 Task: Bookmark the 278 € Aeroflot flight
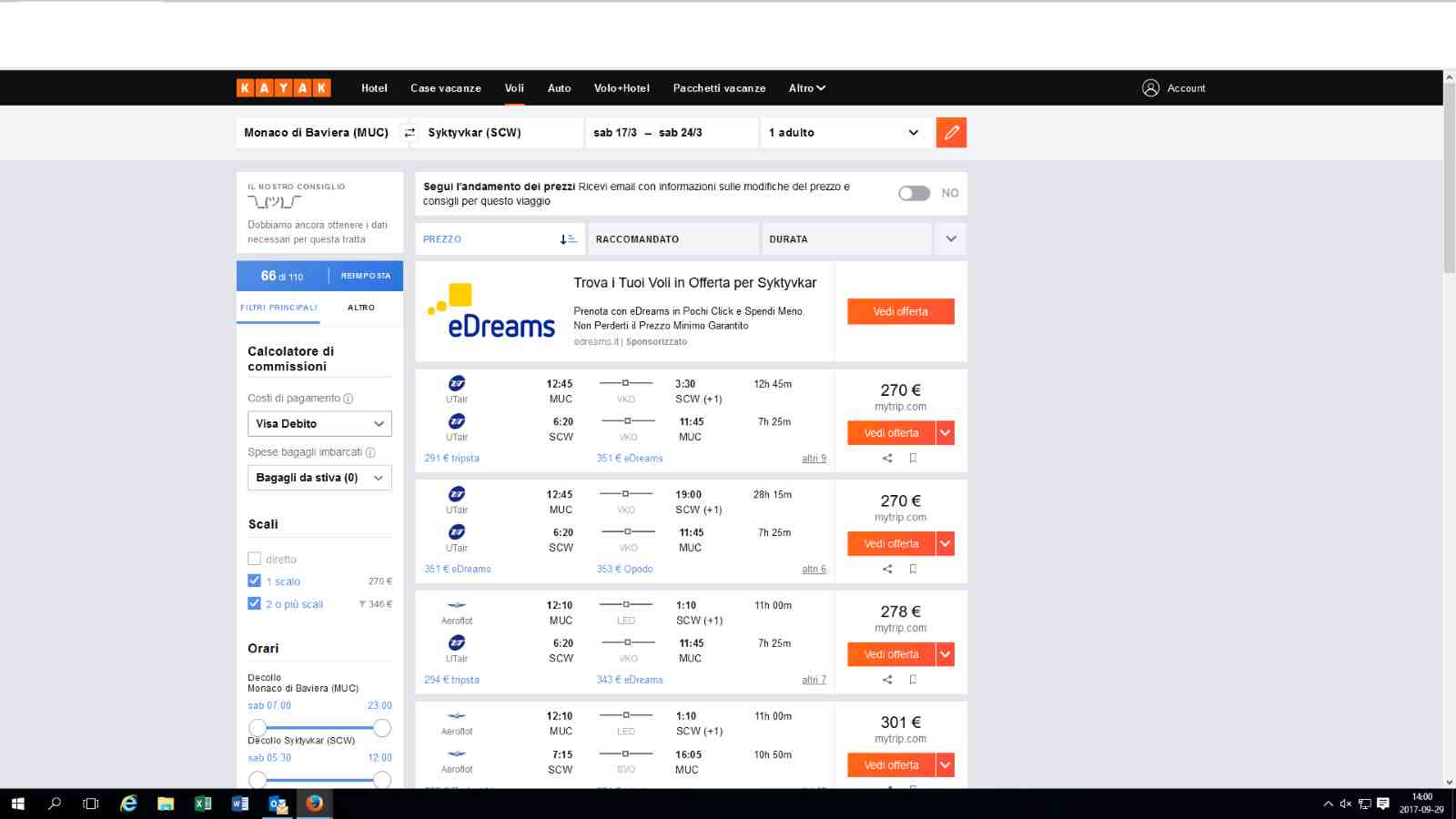[x=913, y=680]
